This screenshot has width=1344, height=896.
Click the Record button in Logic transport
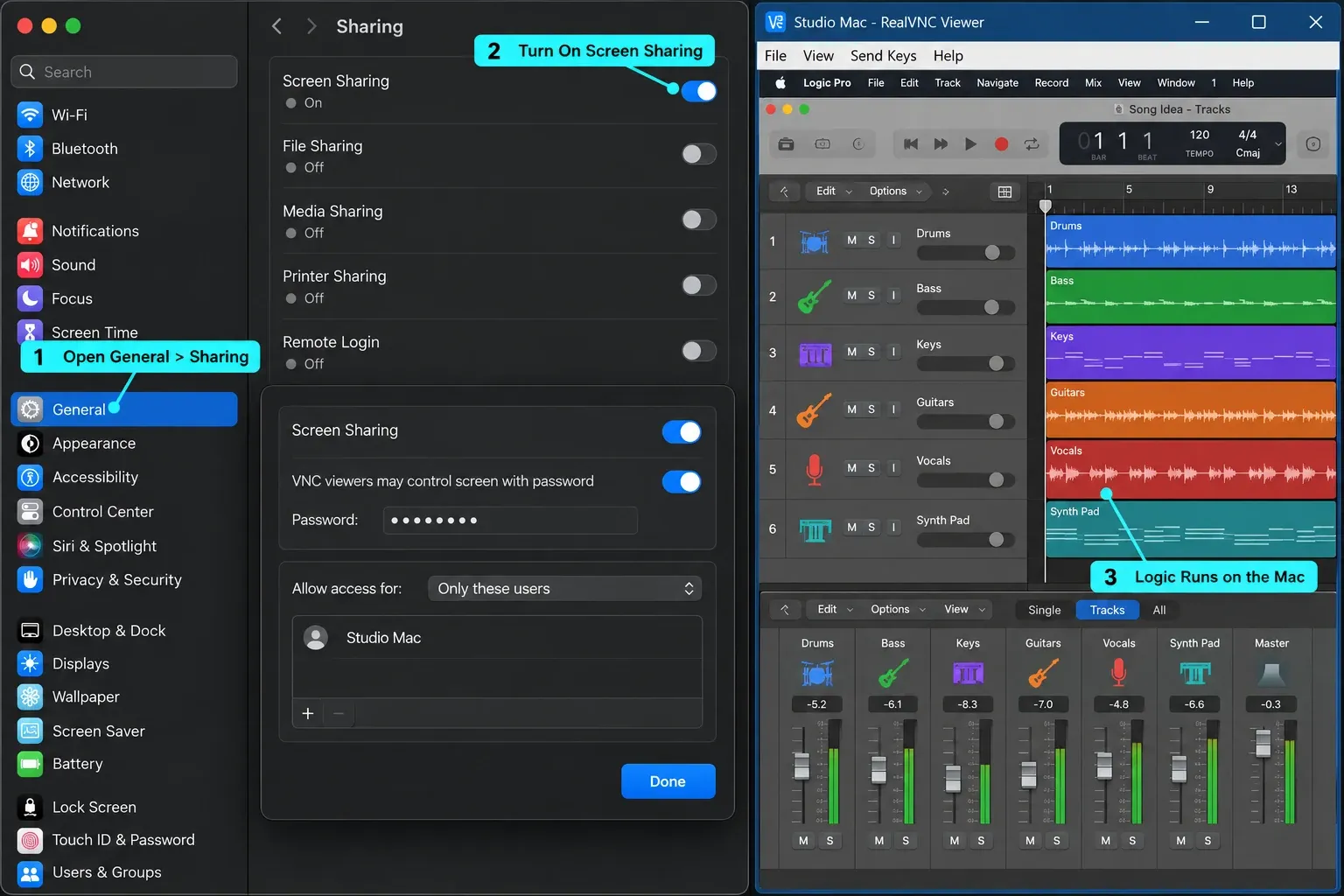(x=1001, y=144)
